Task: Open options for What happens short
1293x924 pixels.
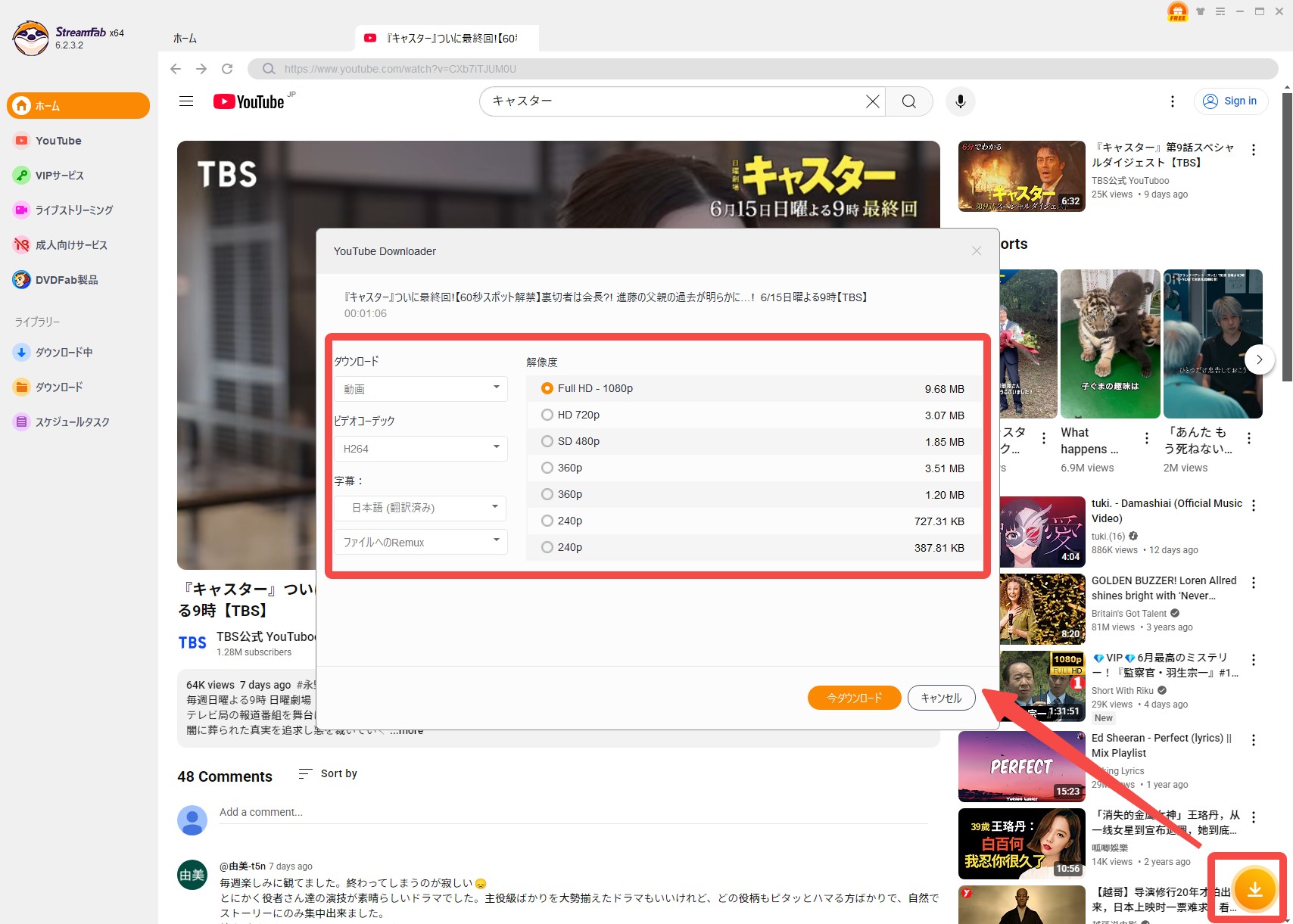Action: [1147, 438]
